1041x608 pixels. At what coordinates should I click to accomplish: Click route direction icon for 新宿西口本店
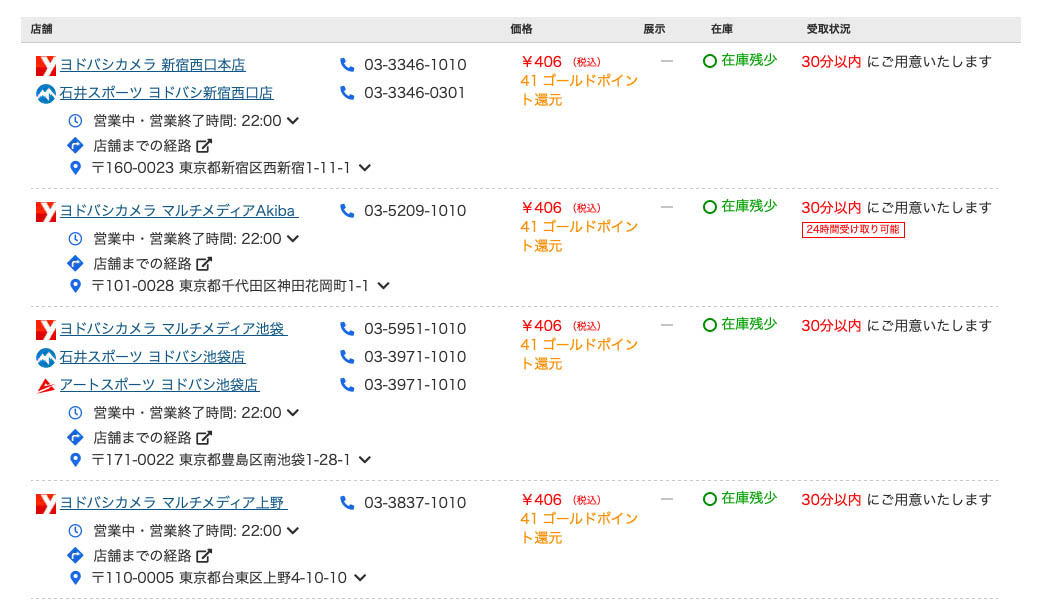pyautogui.click(x=76, y=145)
